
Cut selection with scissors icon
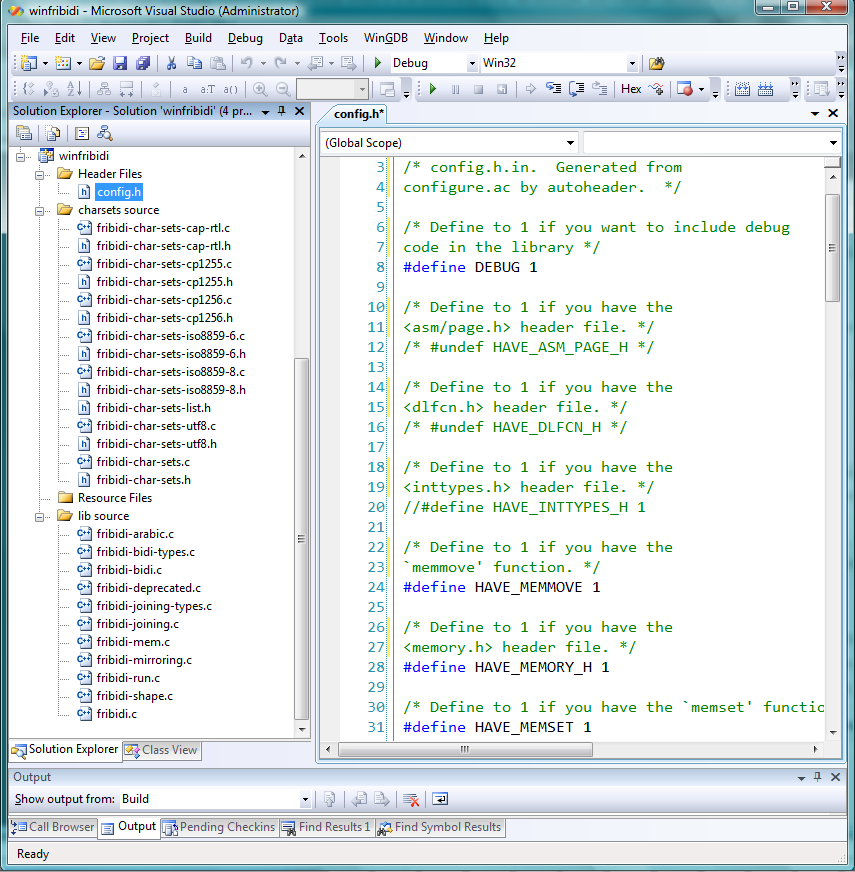pyautogui.click(x=171, y=63)
